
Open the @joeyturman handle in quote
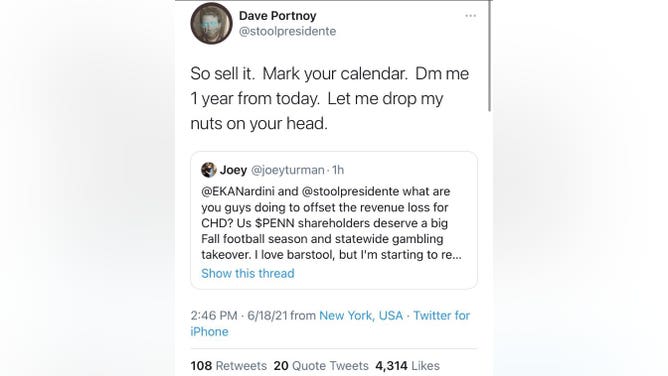(x=288, y=170)
